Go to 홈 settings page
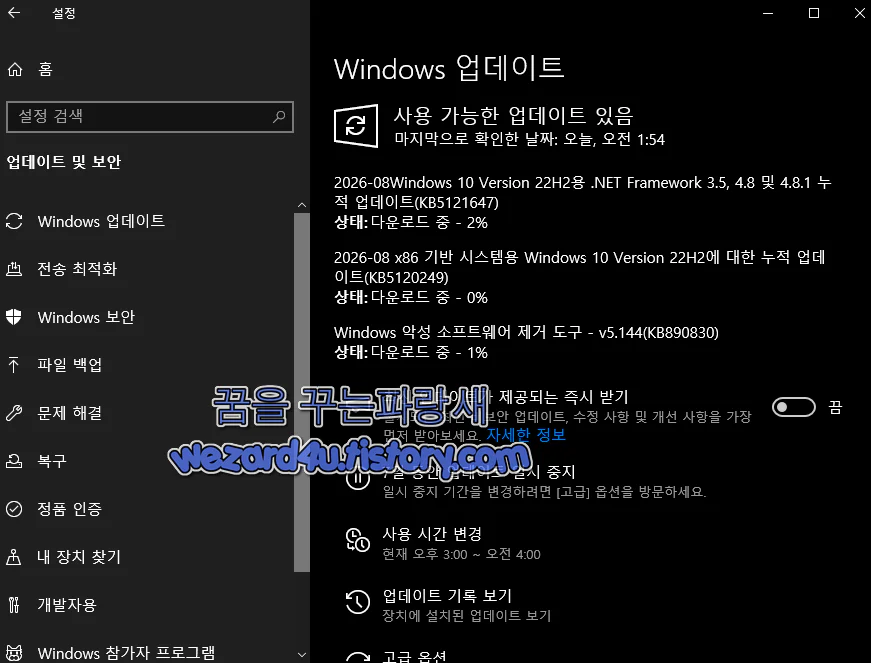The width and height of the screenshot is (871, 663). (x=147, y=69)
